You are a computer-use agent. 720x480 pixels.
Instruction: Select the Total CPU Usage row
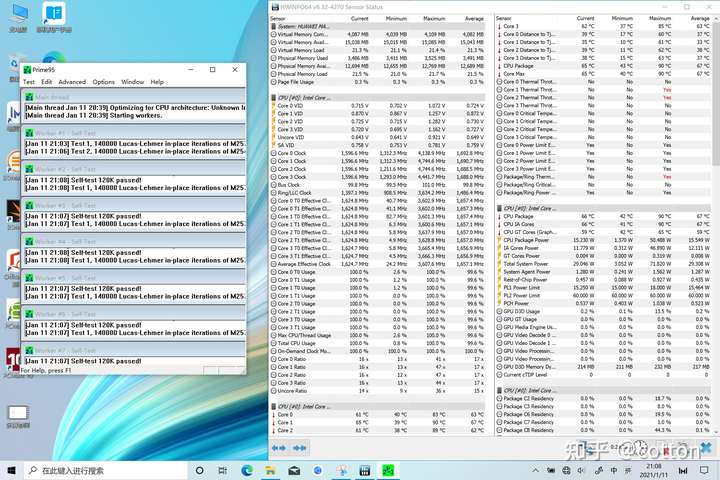[377, 343]
